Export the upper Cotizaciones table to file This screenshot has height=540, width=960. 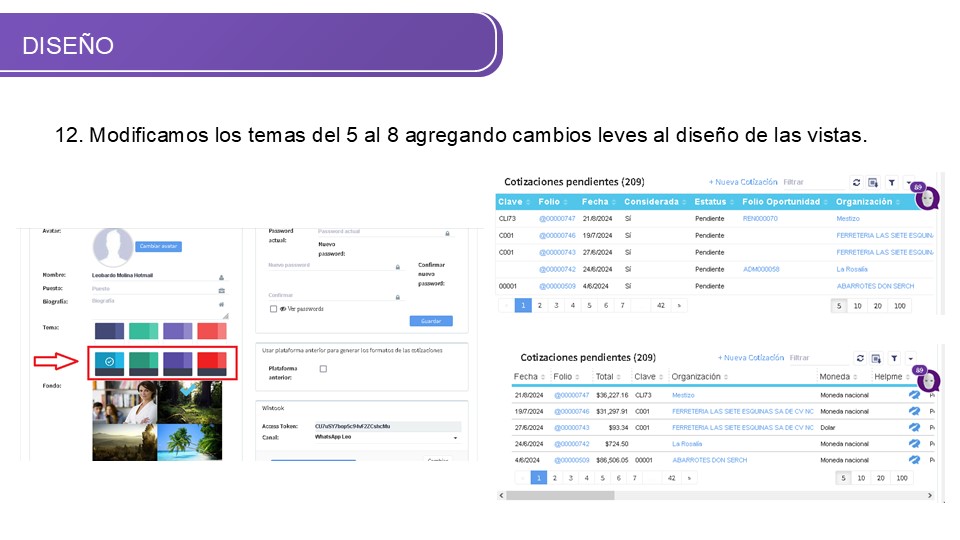873,182
